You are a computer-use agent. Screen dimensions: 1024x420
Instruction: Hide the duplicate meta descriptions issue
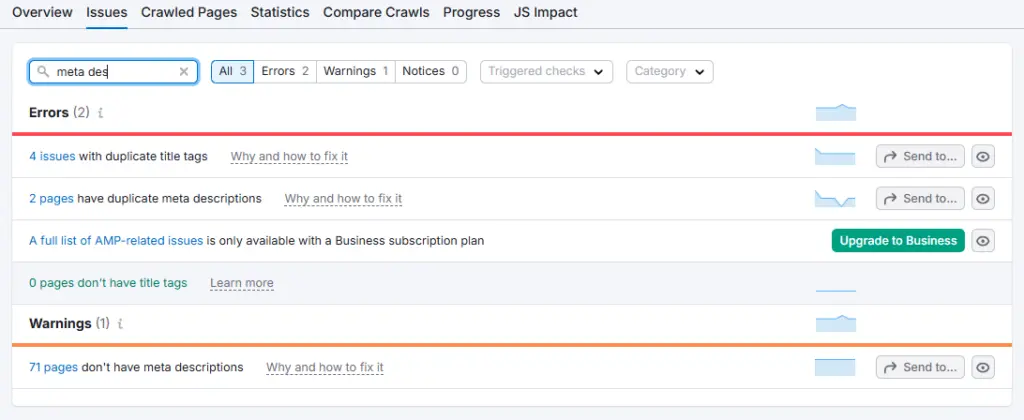pos(984,199)
